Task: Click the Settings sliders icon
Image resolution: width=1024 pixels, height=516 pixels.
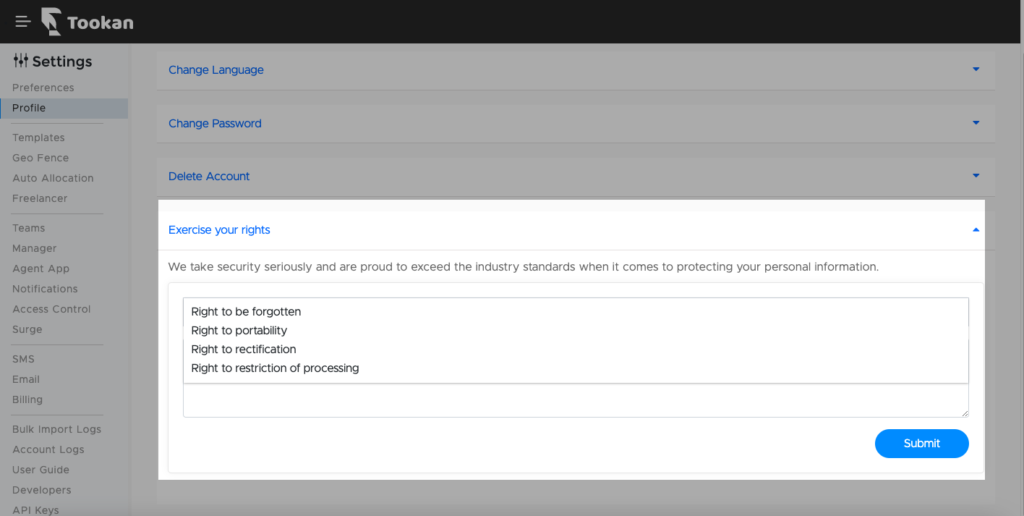Action: click(20, 61)
